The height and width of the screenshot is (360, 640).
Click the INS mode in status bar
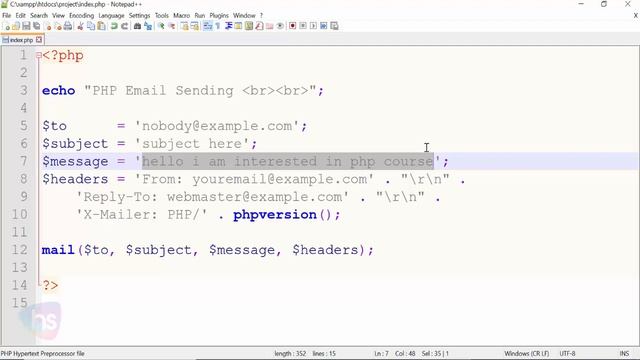pos(624,353)
